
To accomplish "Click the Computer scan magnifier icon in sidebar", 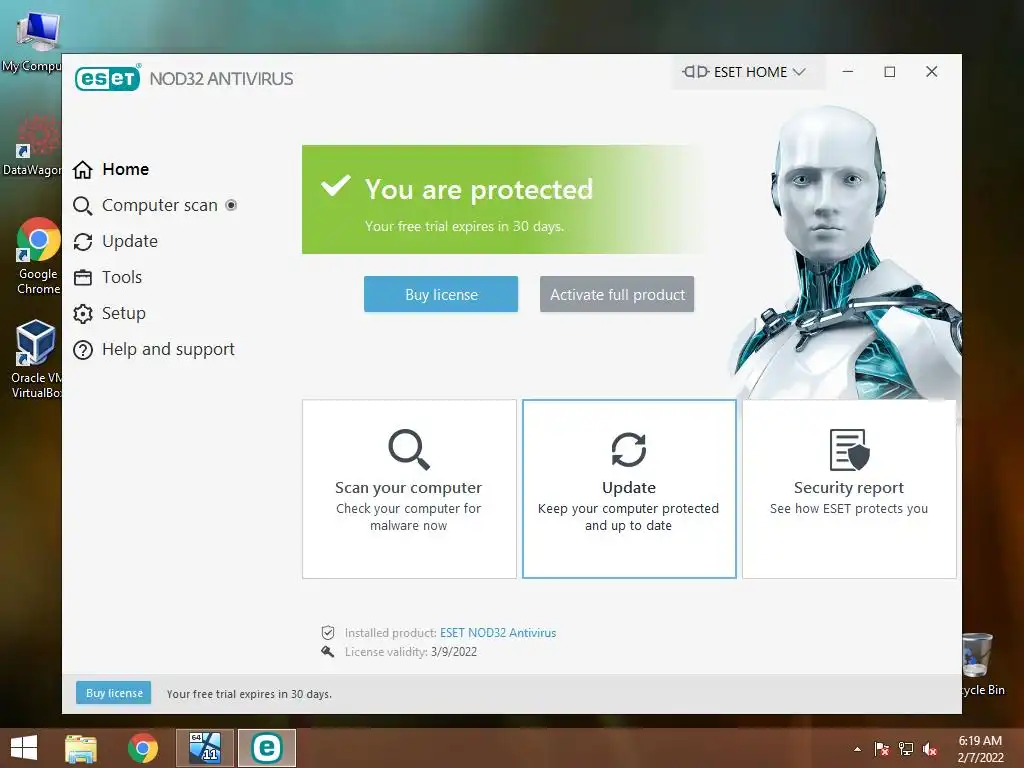I will tap(82, 206).
